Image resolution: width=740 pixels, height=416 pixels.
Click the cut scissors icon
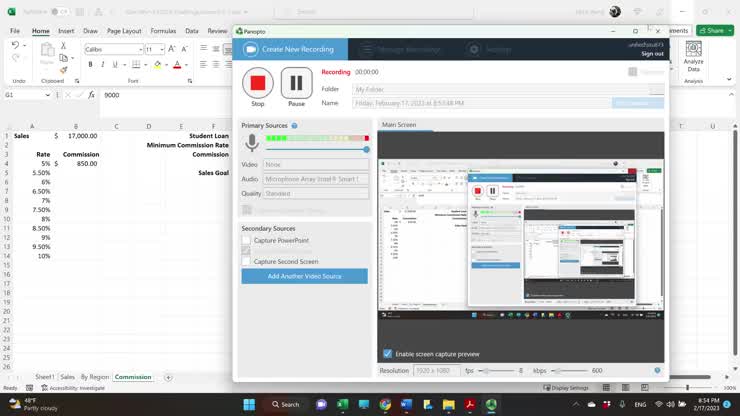(64, 45)
